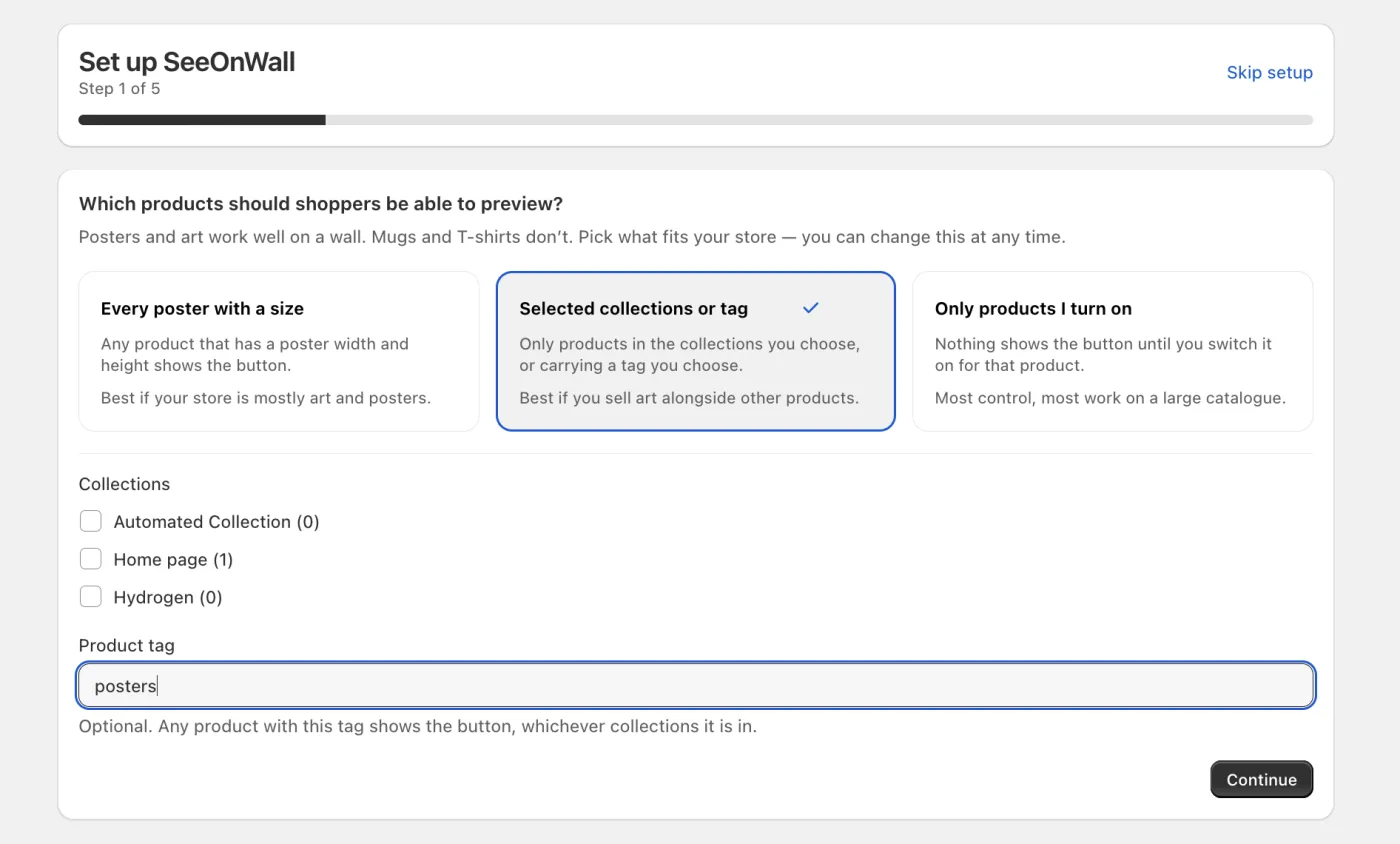Image resolution: width=1400 pixels, height=844 pixels.
Task: Click the checkmark icon on selected card
Action: point(810,308)
